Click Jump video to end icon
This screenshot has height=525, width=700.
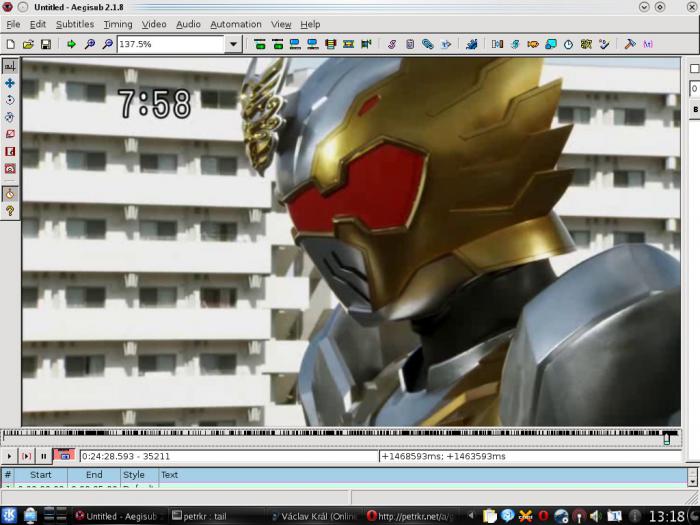(x=278, y=44)
